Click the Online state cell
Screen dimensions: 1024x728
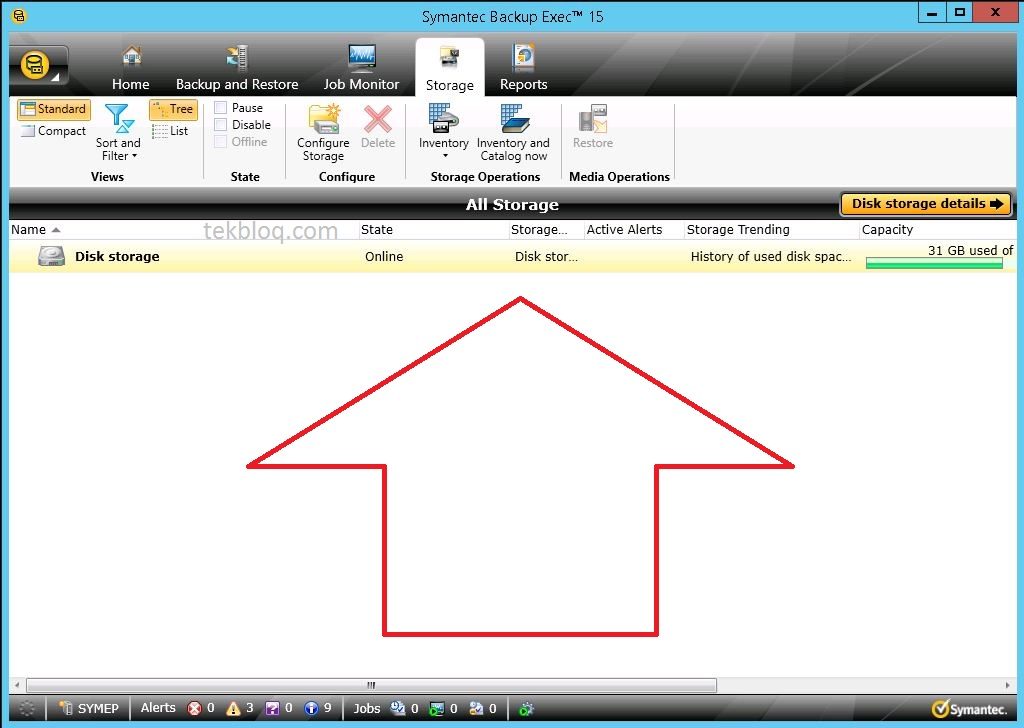pos(384,257)
